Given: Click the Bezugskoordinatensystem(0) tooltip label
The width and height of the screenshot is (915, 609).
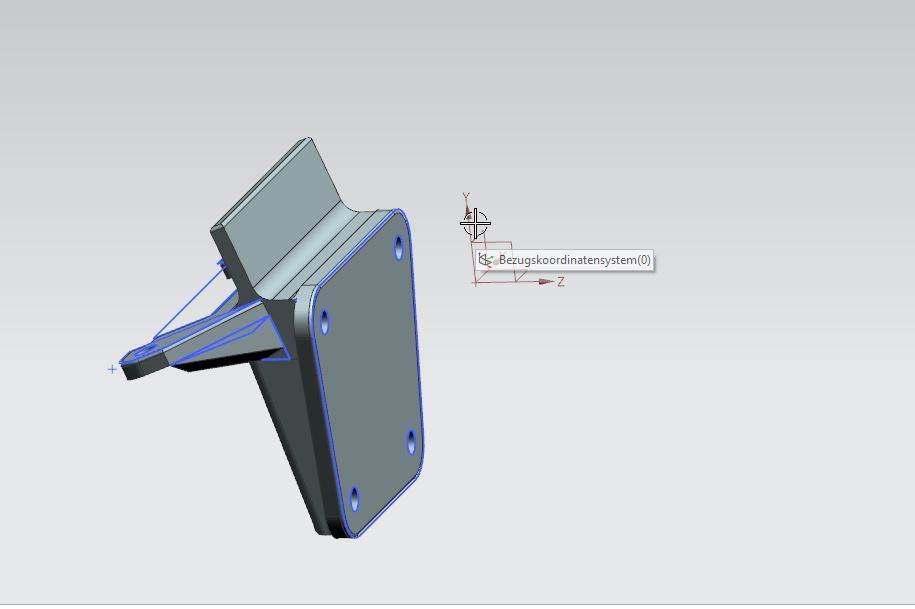Looking at the screenshot, I should click(x=574, y=261).
